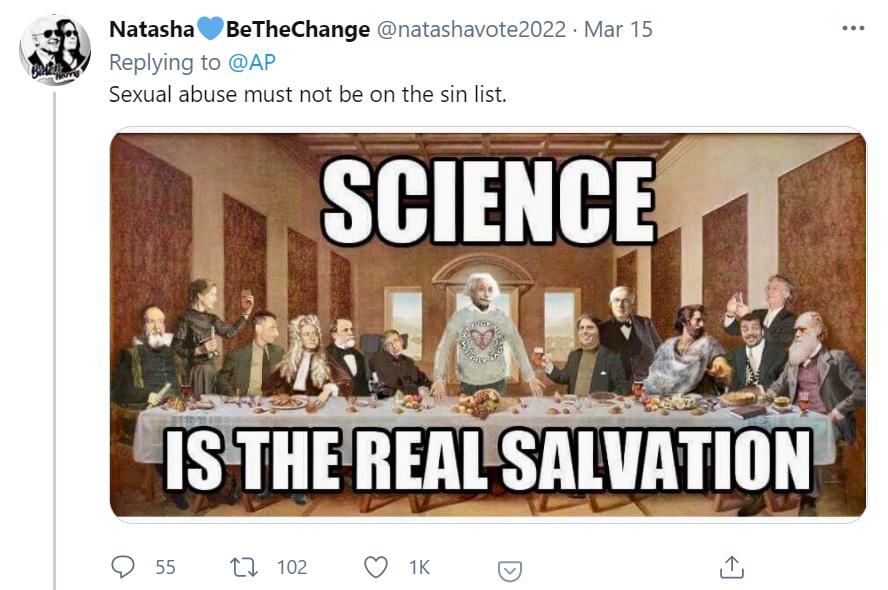Image resolution: width=888 pixels, height=590 pixels.
Task: Open the @AP mention link
Action: click(x=251, y=62)
